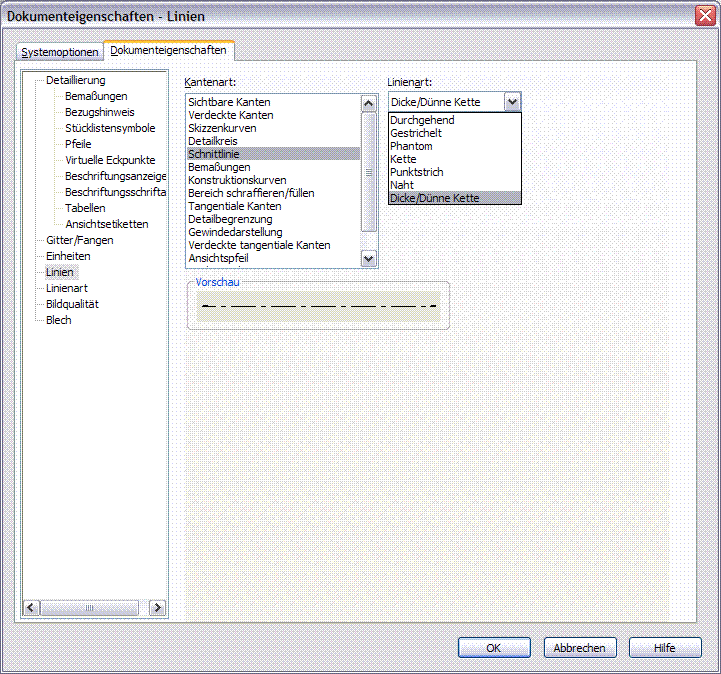Choose Phantom line style
This screenshot has width=721, height=674.
(454, 146)
